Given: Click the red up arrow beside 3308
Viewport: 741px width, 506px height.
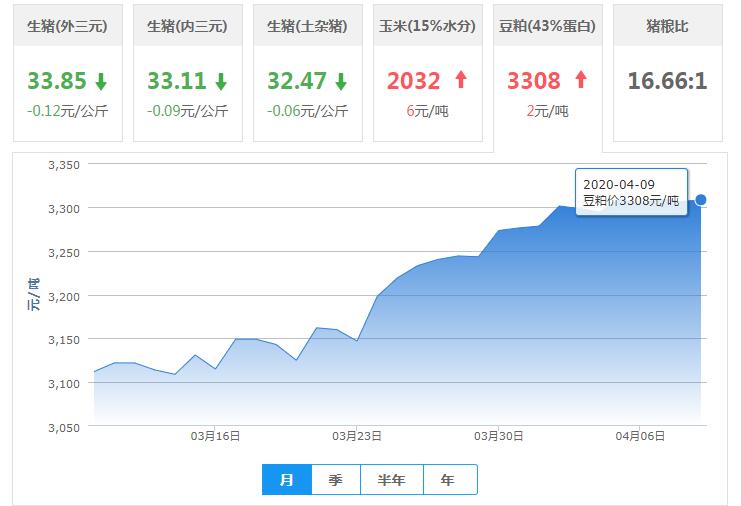Looking at the screenshot, I should click(581, 81).
